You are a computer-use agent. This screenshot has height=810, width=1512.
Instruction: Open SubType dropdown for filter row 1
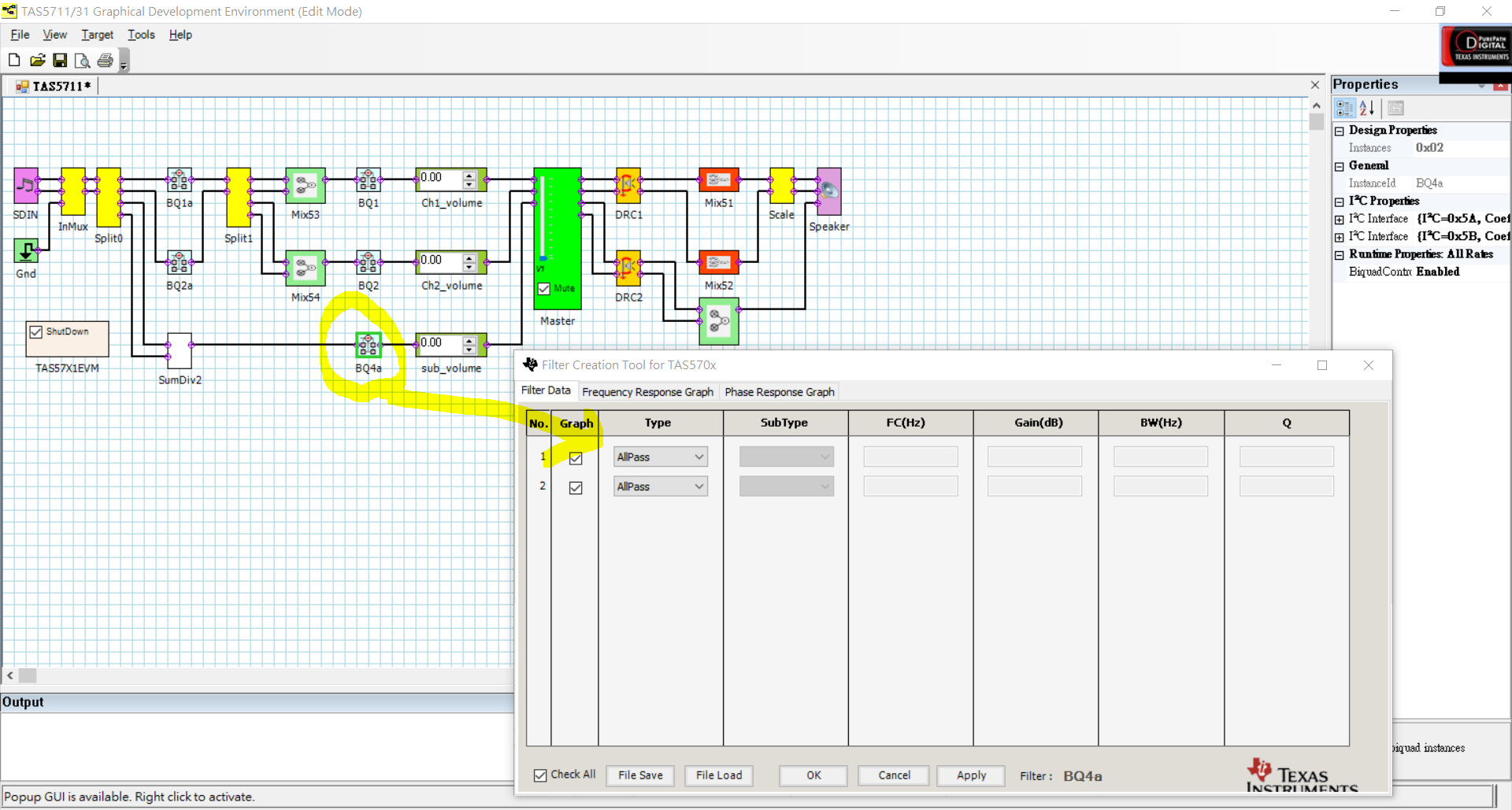pyautogui.click(x=786, y=457)
